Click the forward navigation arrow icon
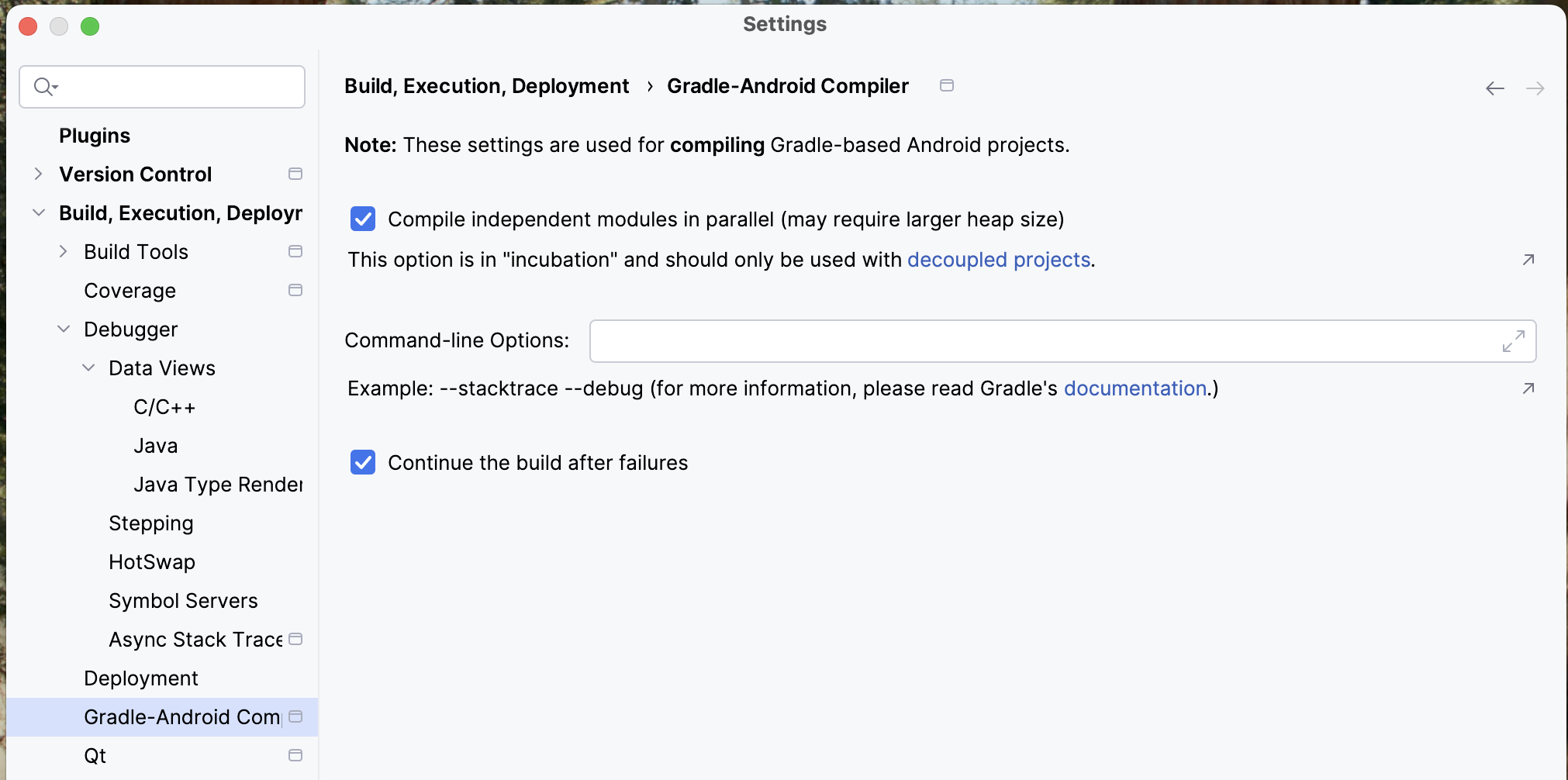 [x=1535, y=88]
